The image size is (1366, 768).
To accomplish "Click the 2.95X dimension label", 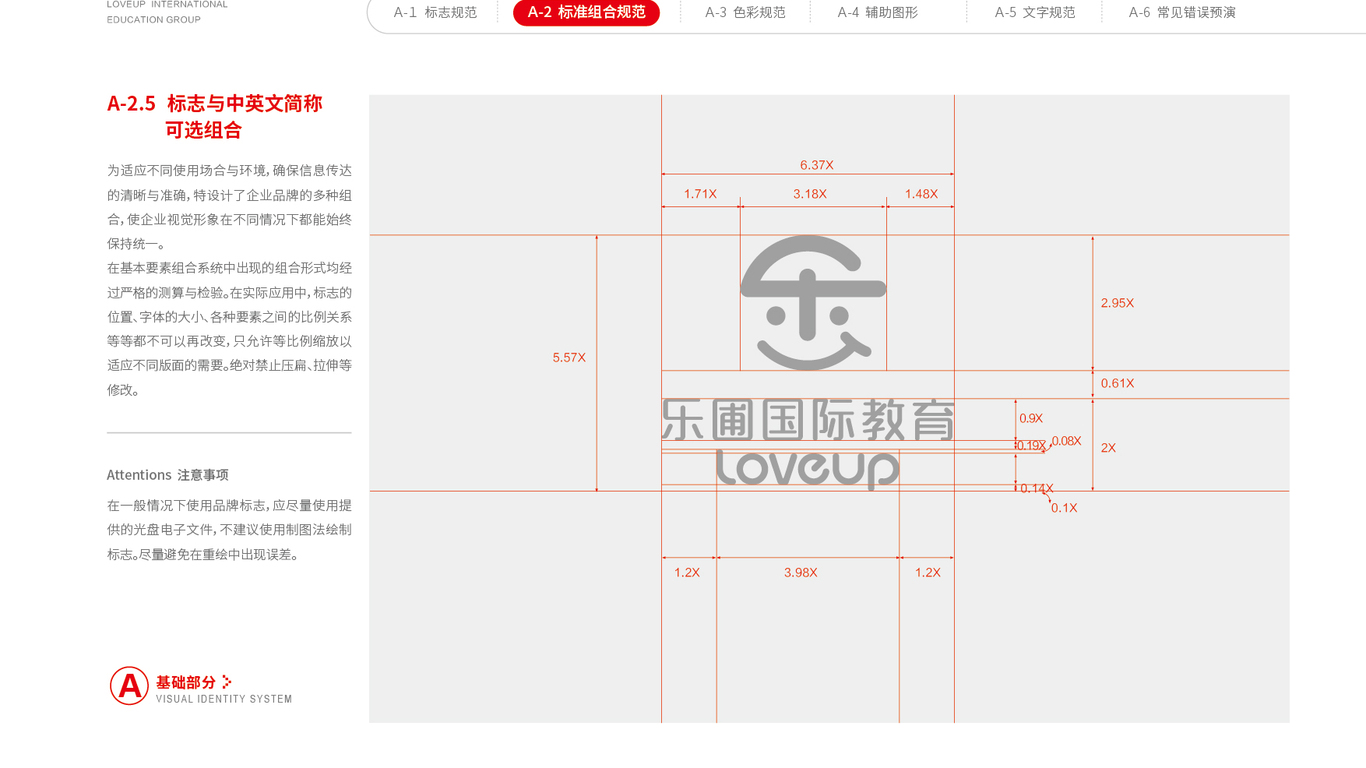I will [x=1117, y=303].
